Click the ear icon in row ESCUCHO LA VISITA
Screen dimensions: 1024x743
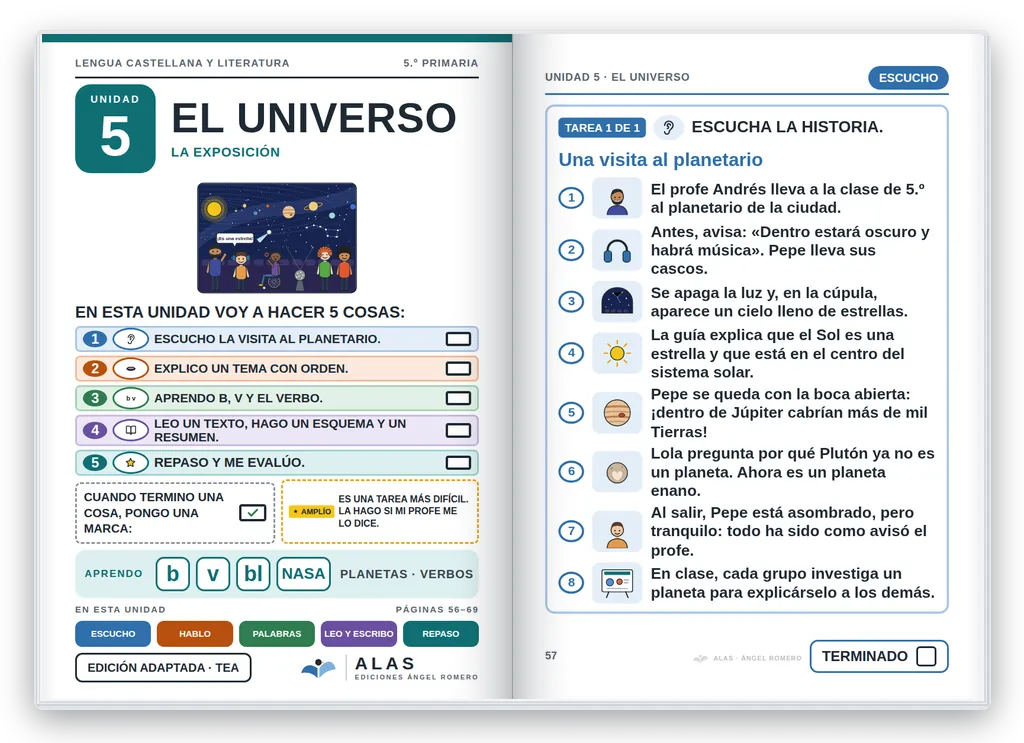tap(131, 339)
